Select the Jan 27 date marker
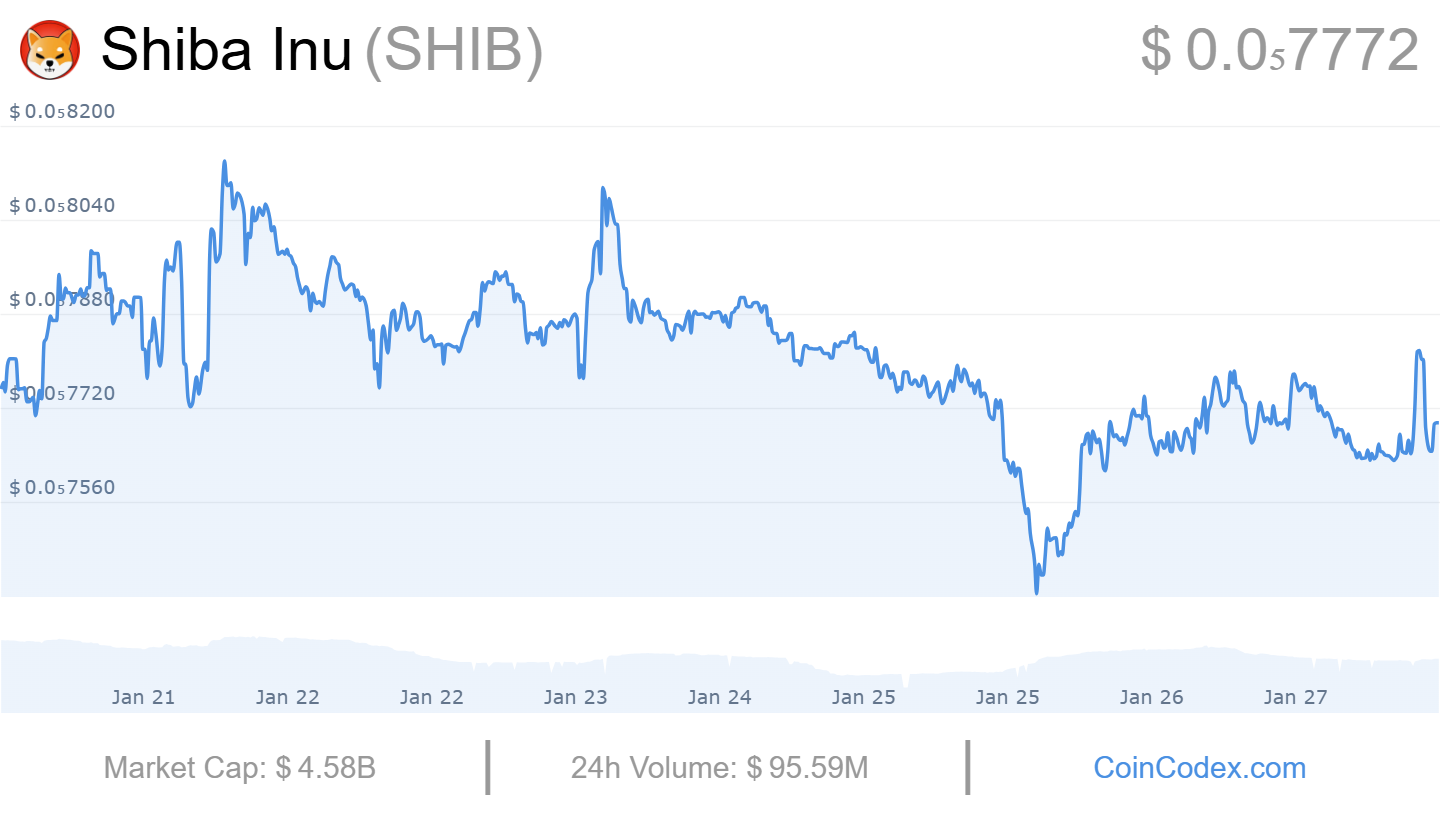Image resolution: width=1440 pixels, height=813 pixels. [1295, 697]
